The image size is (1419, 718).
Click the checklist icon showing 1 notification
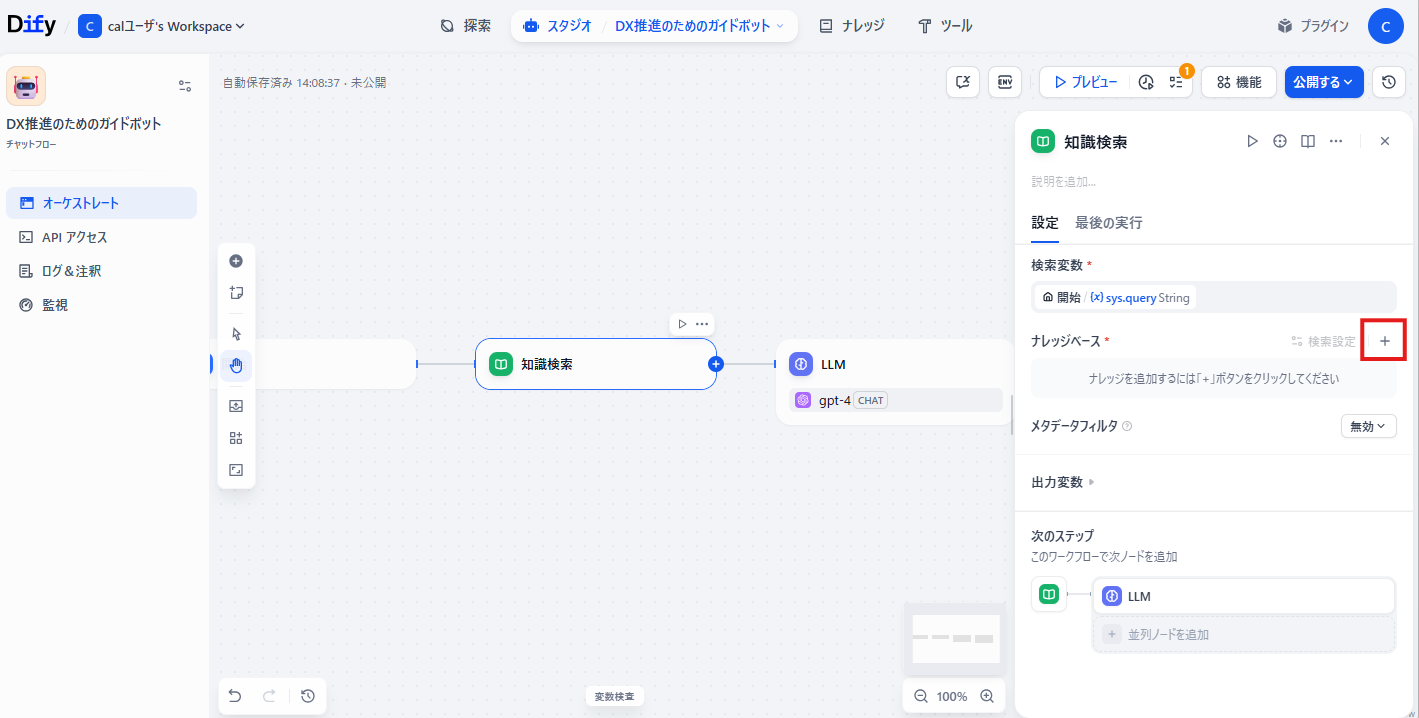[1176, 82]
